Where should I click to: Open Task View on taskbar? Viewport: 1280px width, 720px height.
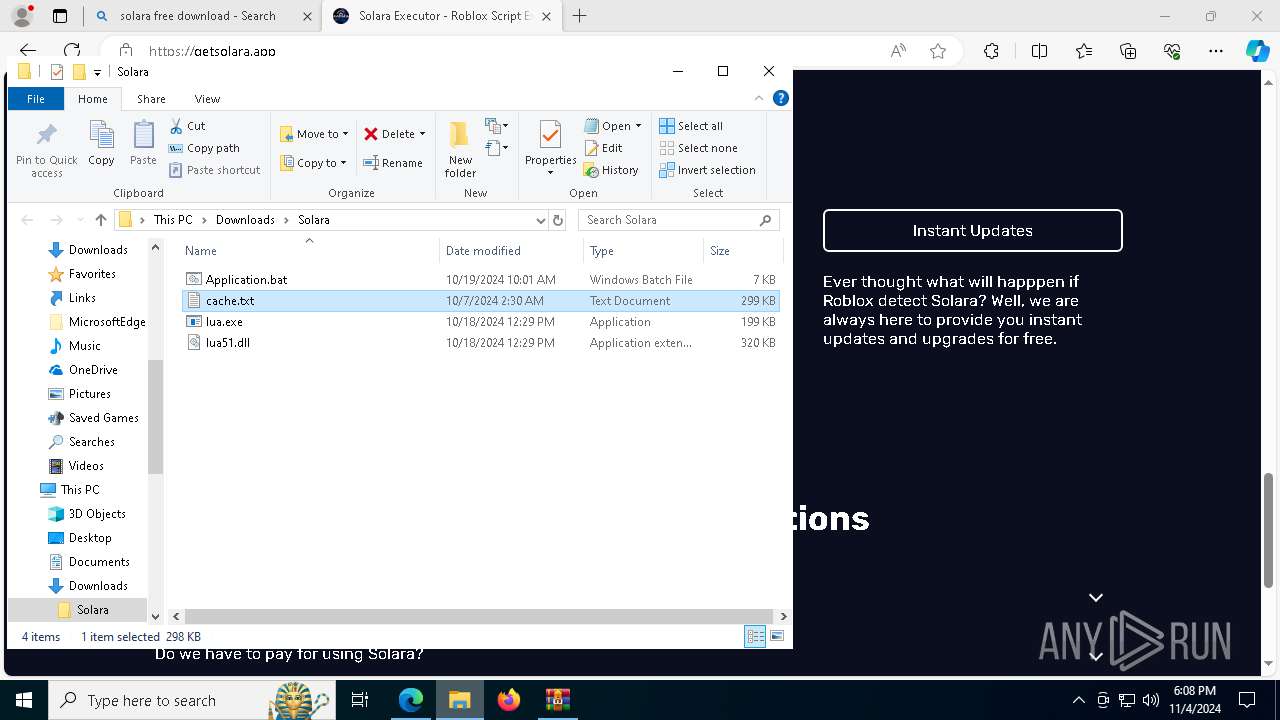361,700
